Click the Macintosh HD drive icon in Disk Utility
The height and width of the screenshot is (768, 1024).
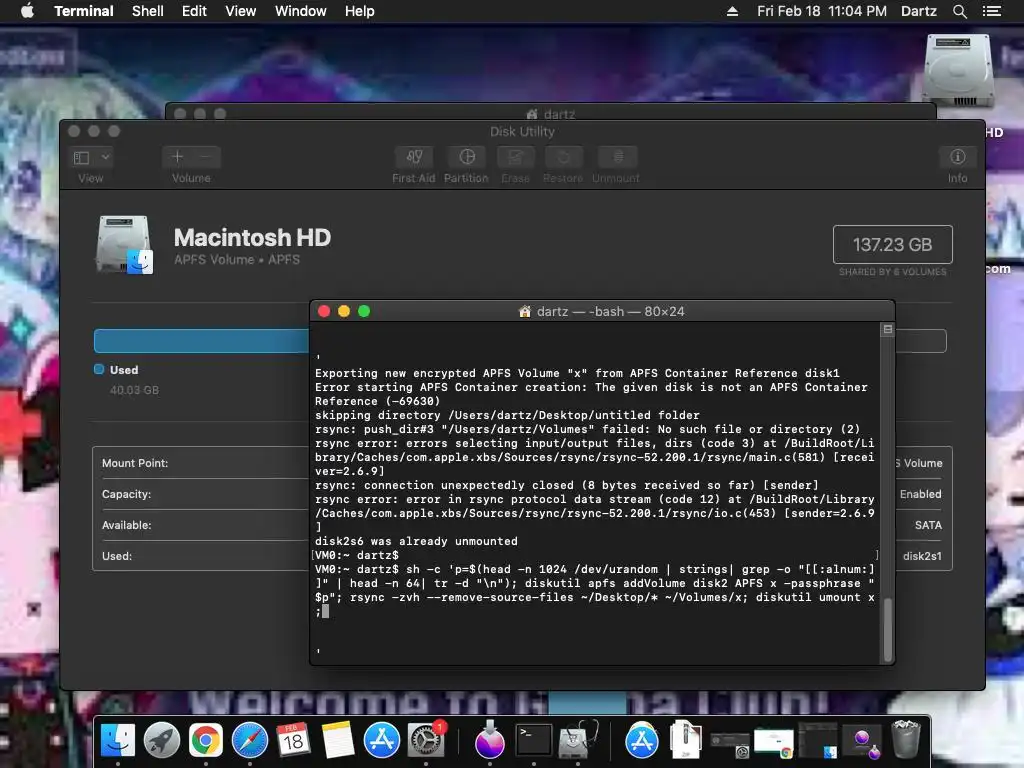(125, 245)
